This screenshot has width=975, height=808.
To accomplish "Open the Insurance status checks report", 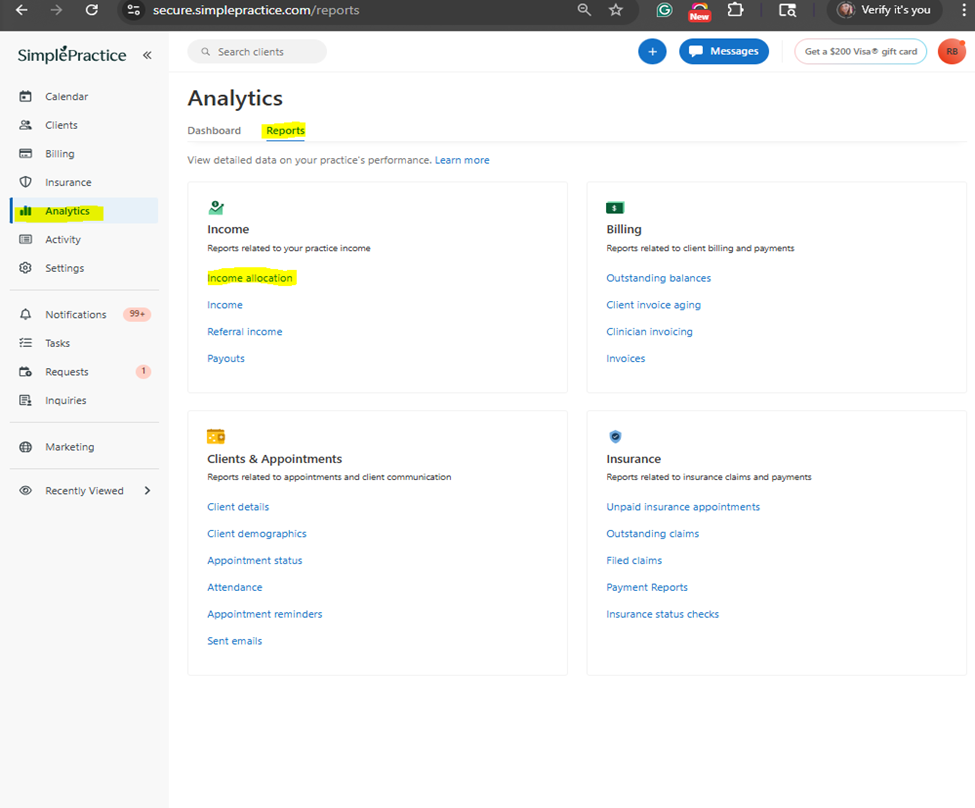I will coord(662,614).
